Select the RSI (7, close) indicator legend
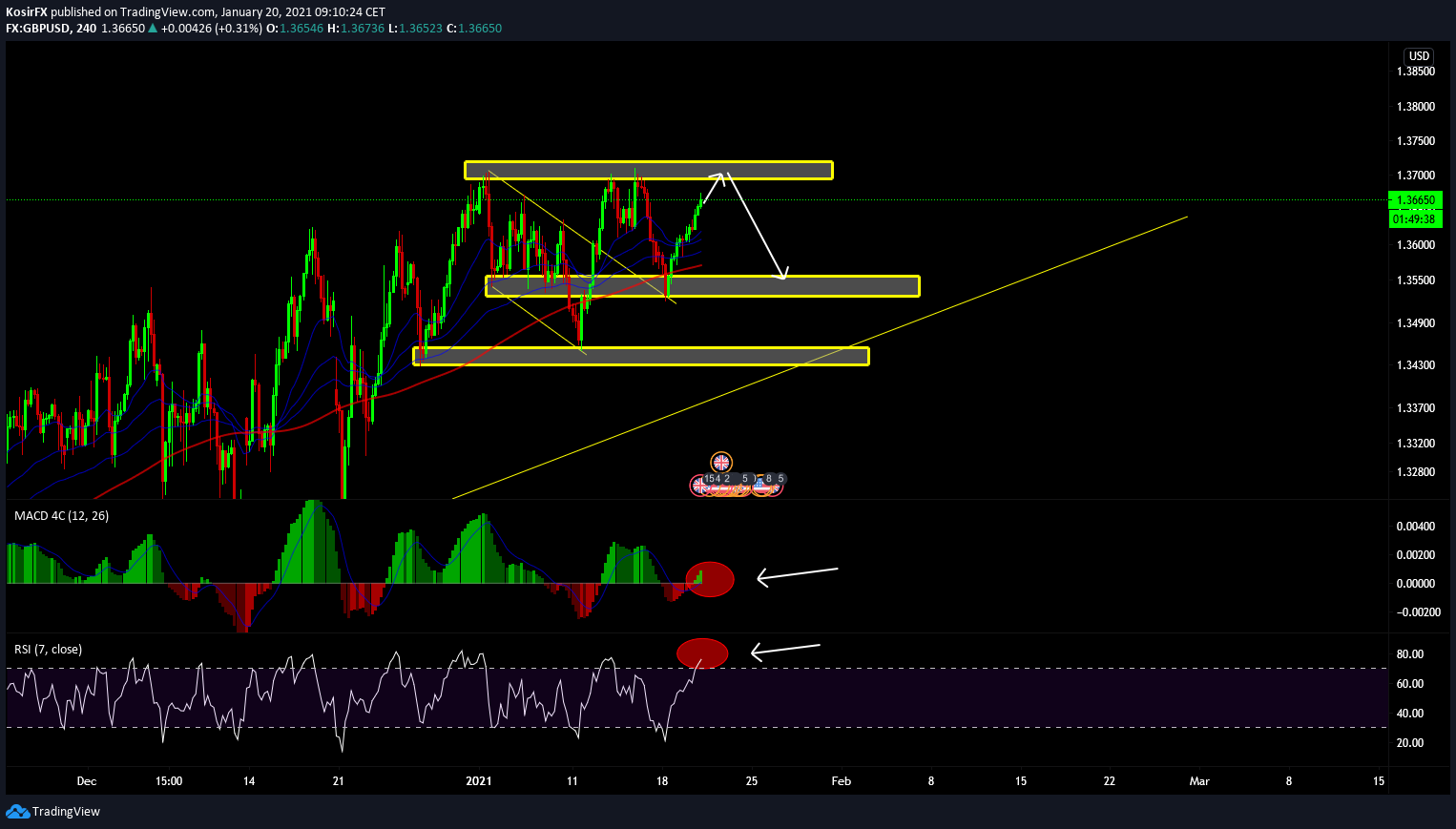The height and width of the screenshot is (829, 1456). 48,650
